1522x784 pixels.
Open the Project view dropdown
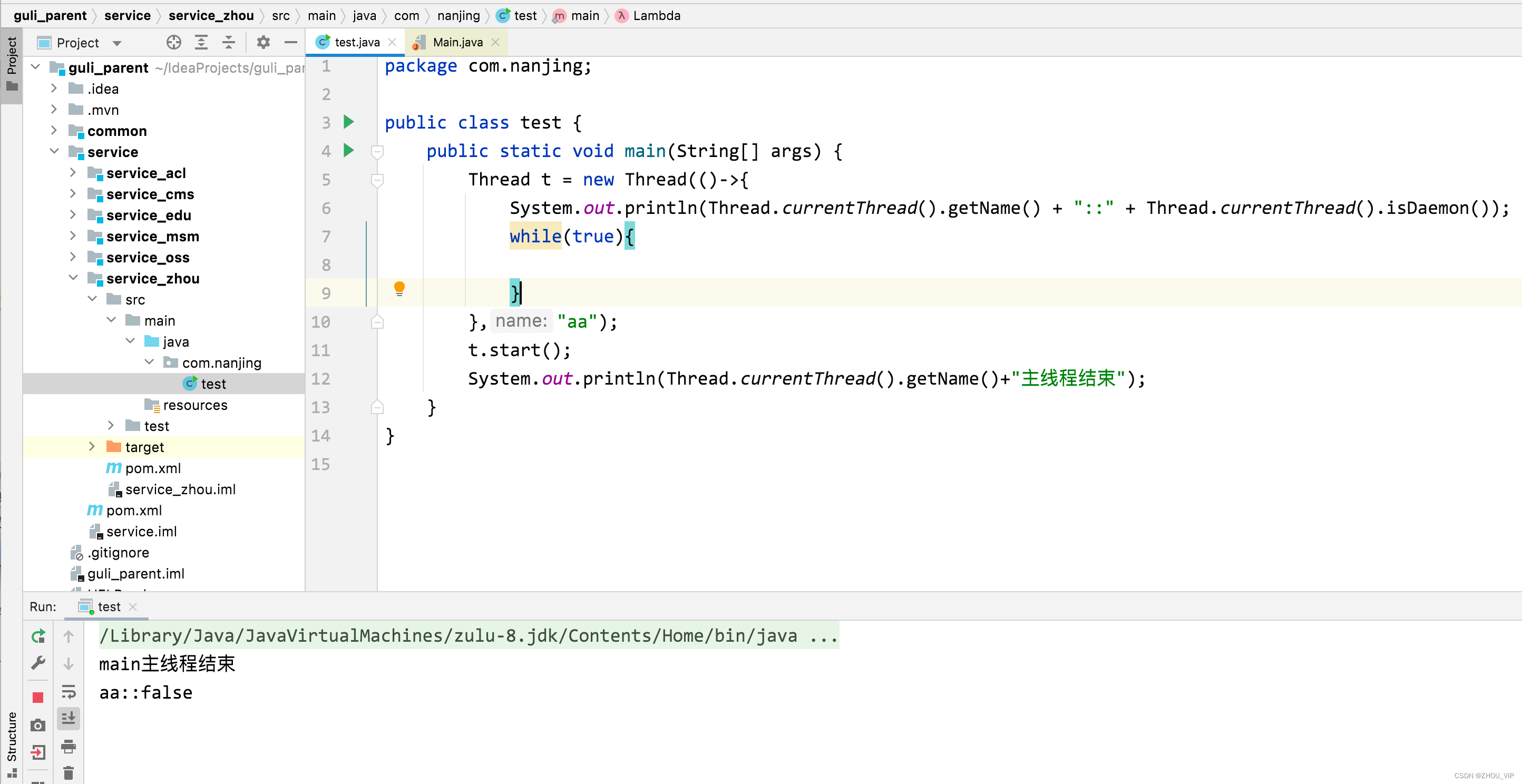(x=117, y=43)
